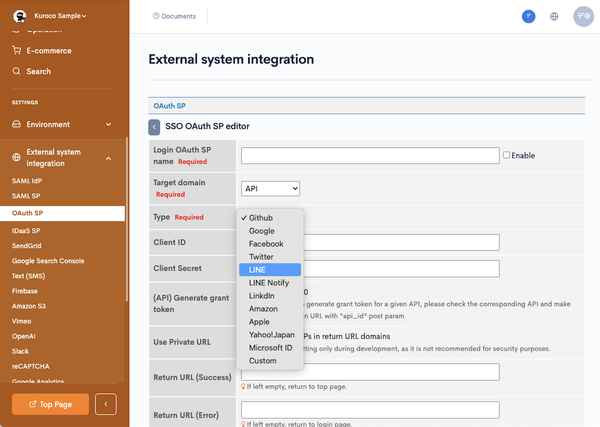Focus the Return URL (Error) field

tap(370, 410)
